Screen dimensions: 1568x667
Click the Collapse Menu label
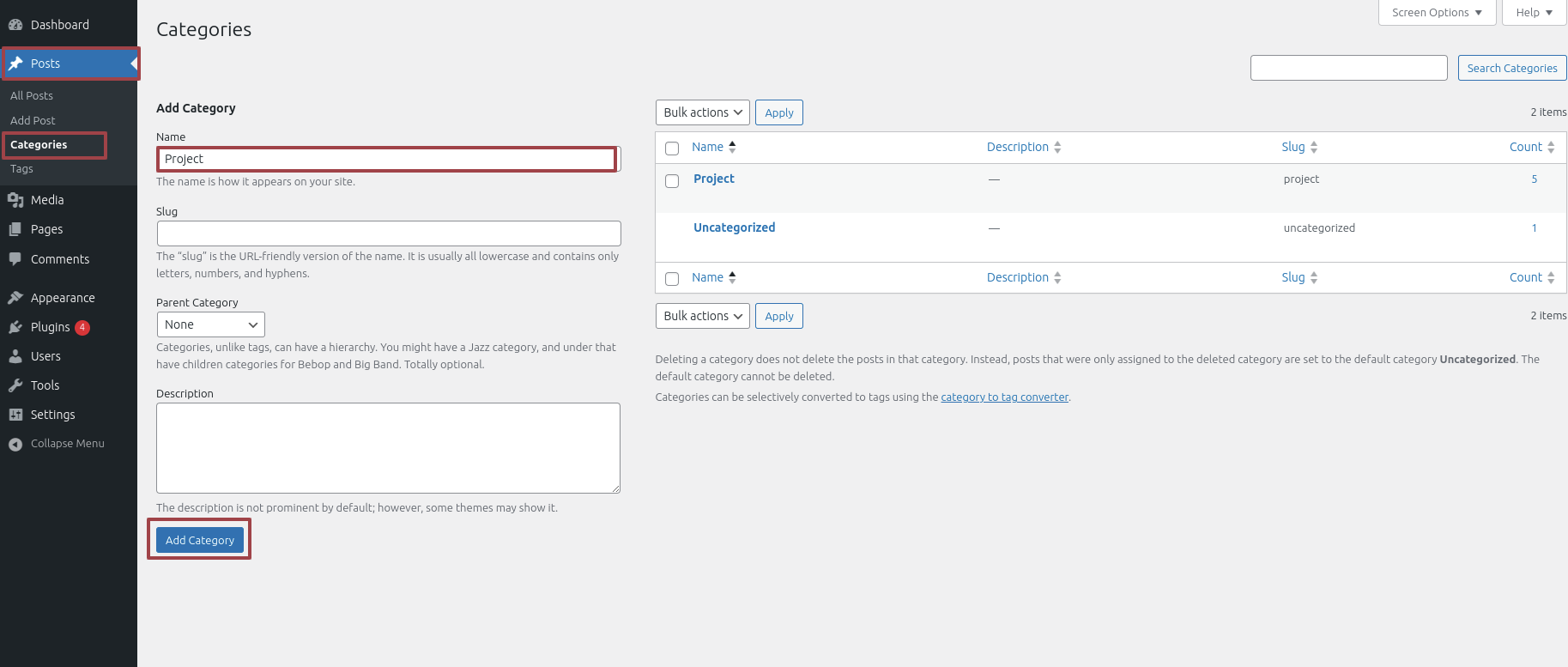tap(68, 444)
